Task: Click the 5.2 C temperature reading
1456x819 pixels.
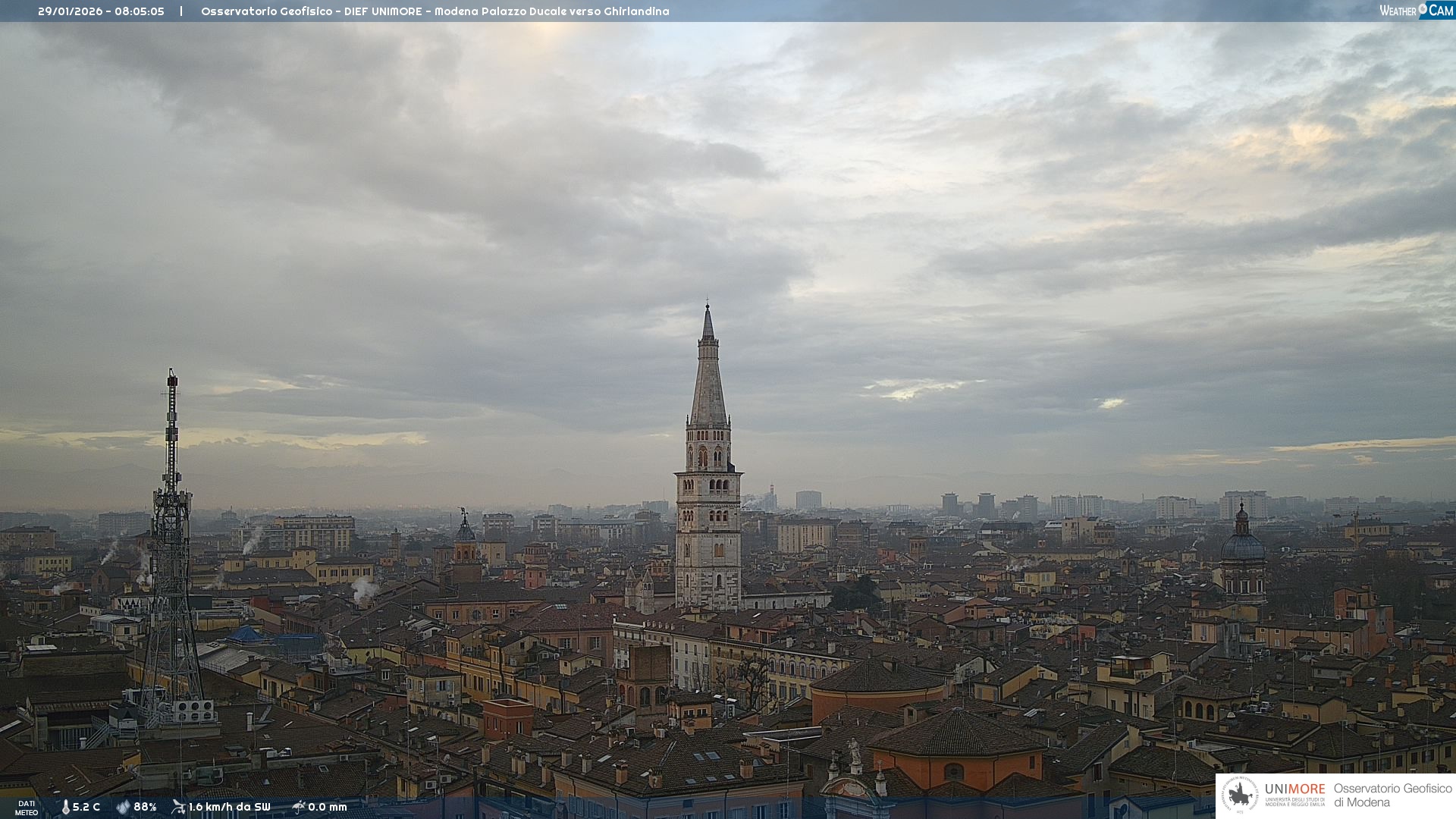Action: [86, 807]
